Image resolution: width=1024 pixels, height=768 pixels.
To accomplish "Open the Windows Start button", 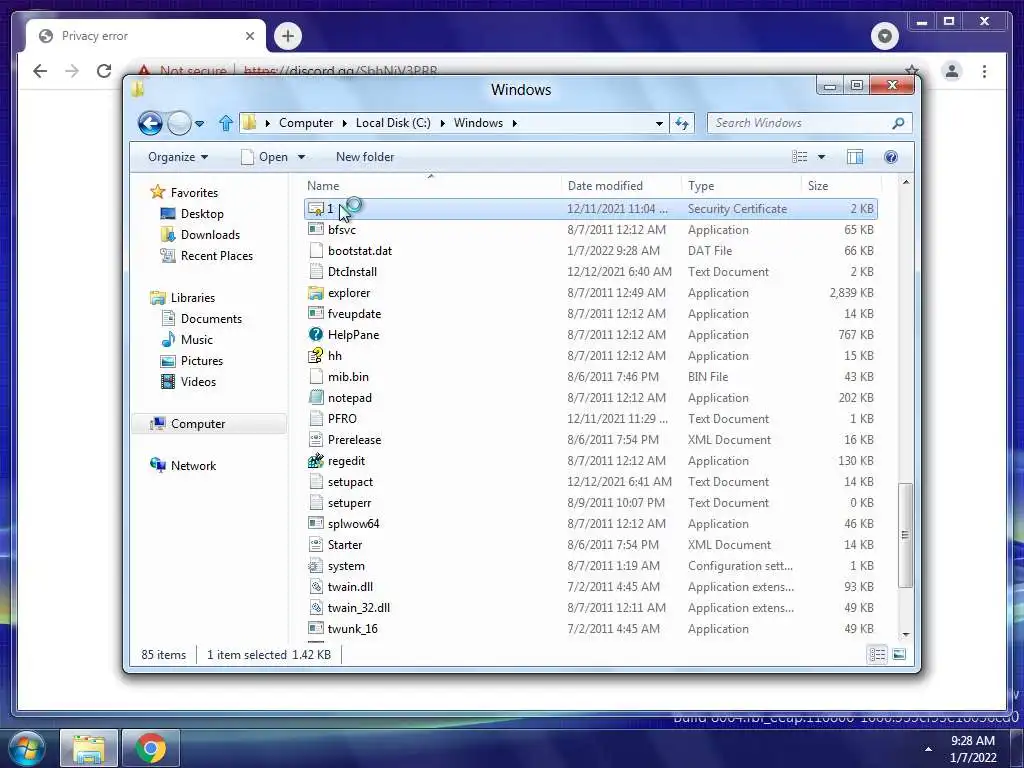I will [26, 749].
